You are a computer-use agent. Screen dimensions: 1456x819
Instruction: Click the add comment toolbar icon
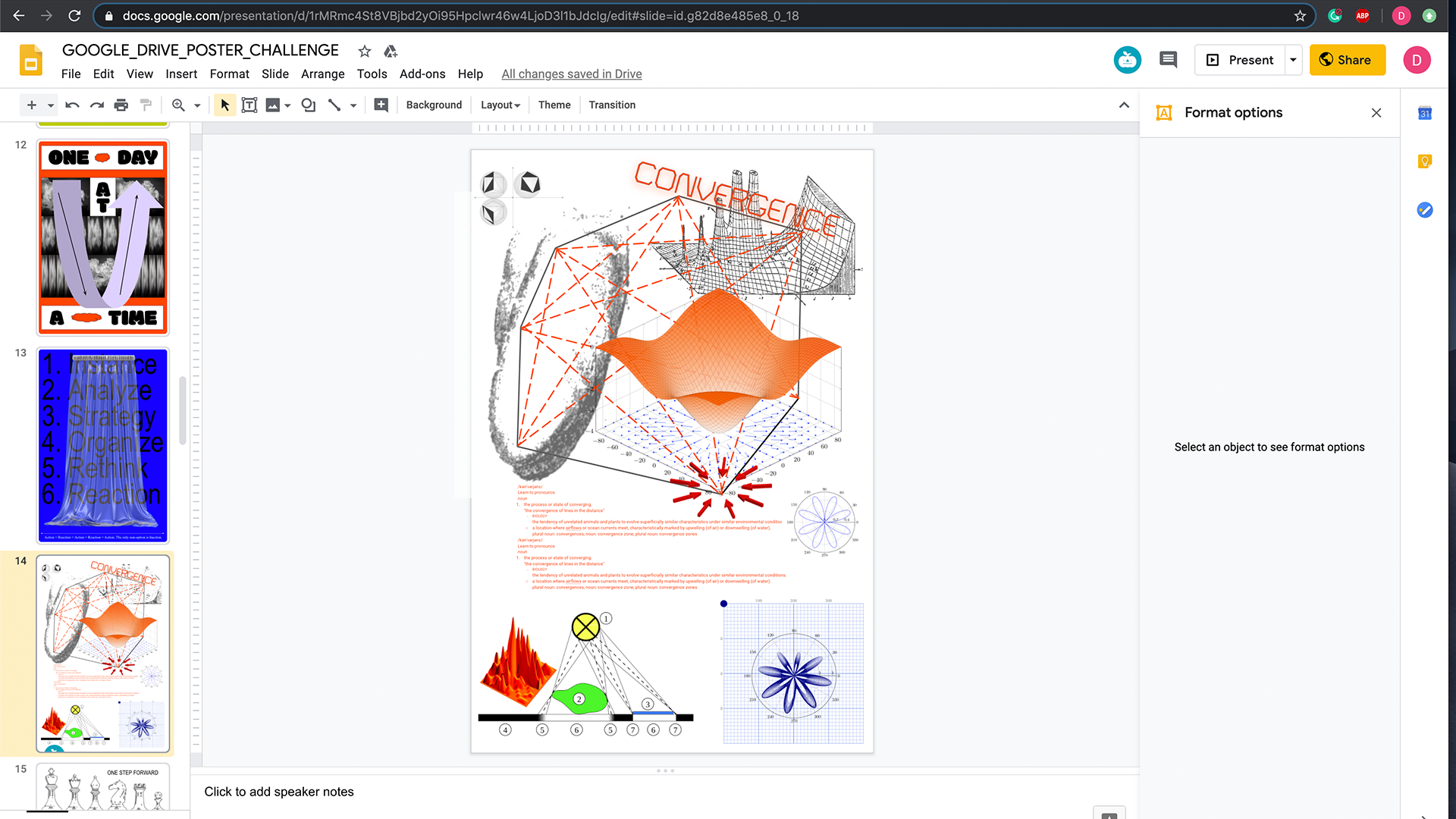(x=381, y=105)
